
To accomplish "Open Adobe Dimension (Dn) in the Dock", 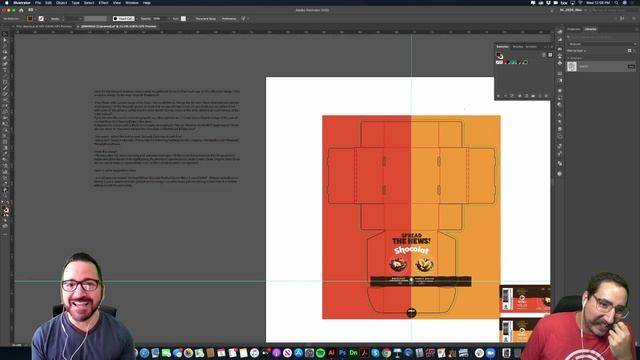I will tap(353, 353).
